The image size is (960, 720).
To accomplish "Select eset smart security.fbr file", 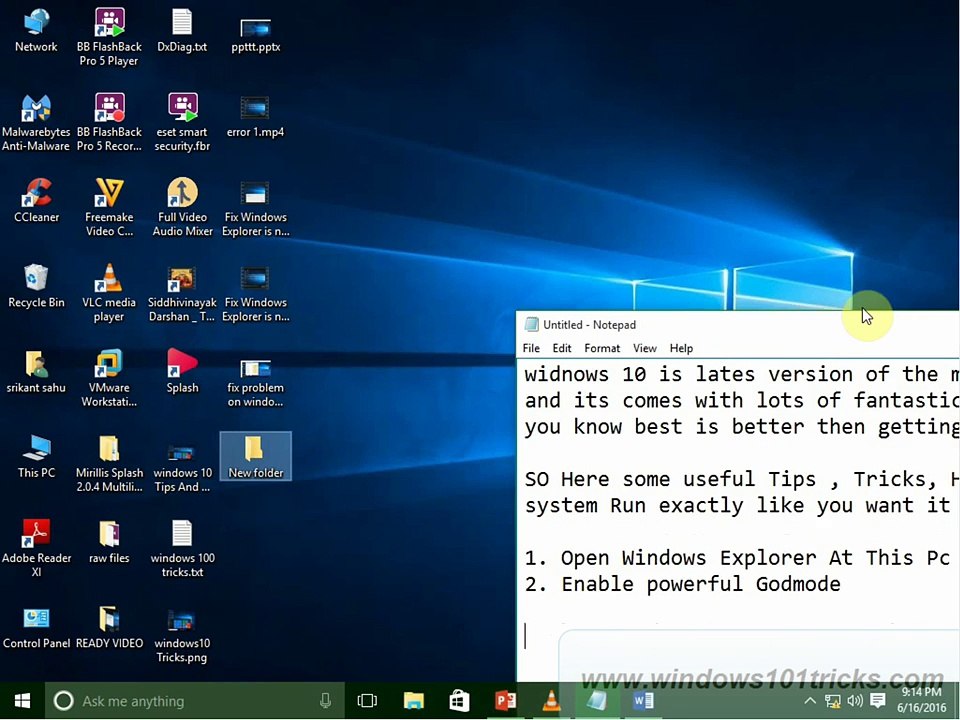I will (x=182, y=122).
